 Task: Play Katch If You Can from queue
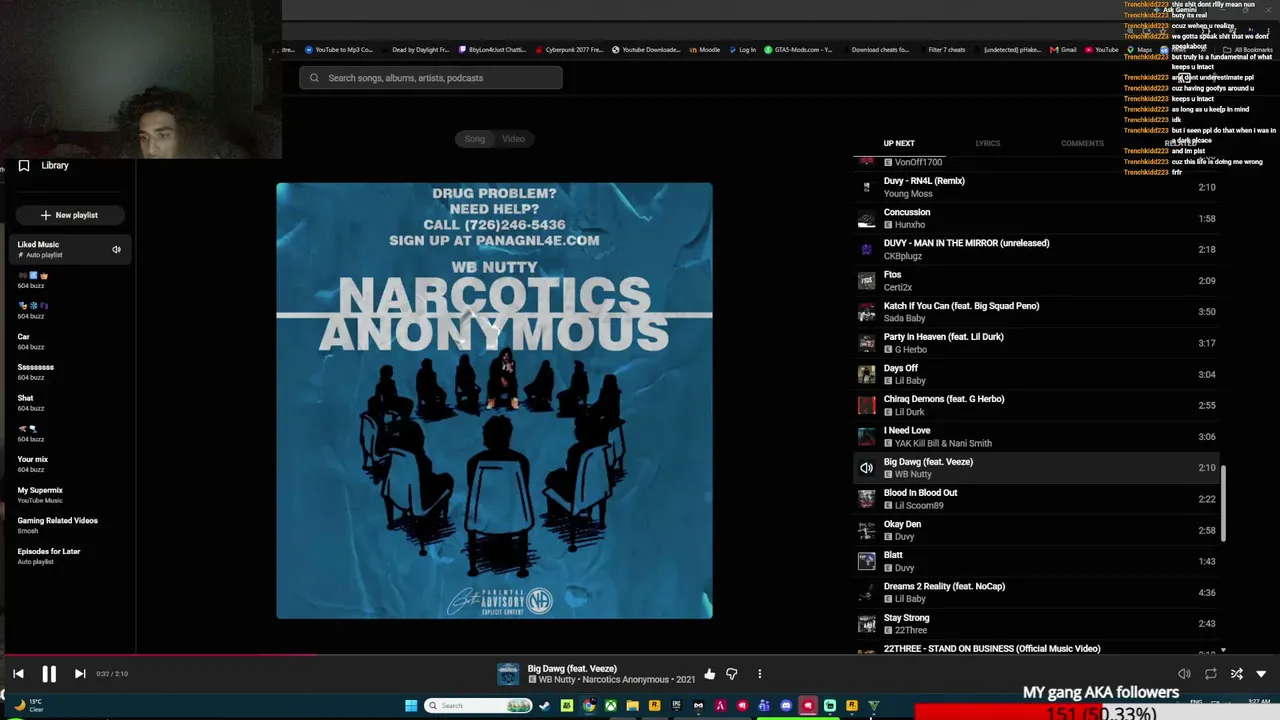1037,312
